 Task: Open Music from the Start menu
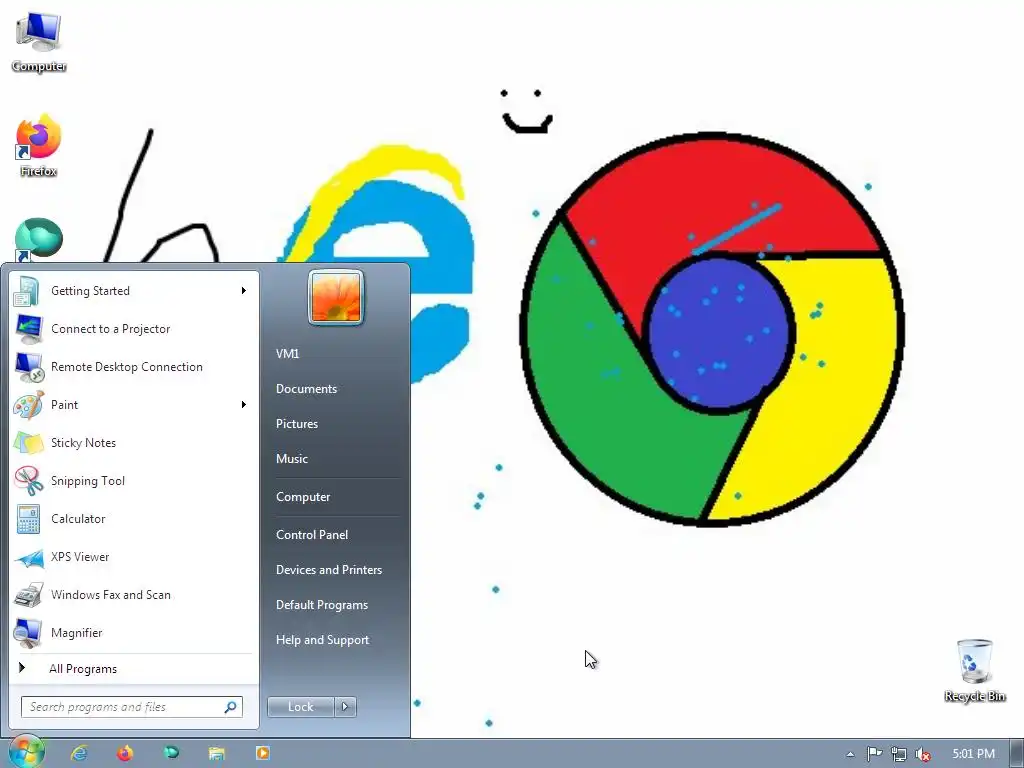[x=291, y=459]
